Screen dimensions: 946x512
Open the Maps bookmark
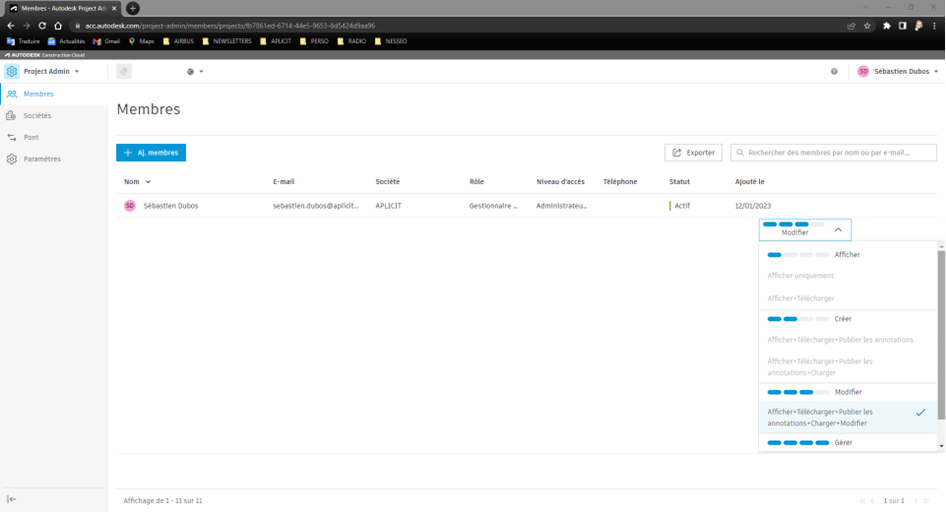click(x=141, y=41)
